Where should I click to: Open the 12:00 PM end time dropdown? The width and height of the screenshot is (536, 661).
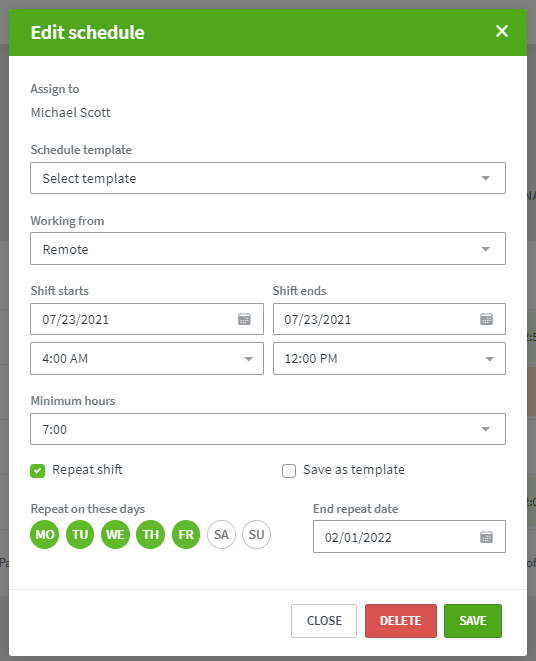tap(389, 359)
